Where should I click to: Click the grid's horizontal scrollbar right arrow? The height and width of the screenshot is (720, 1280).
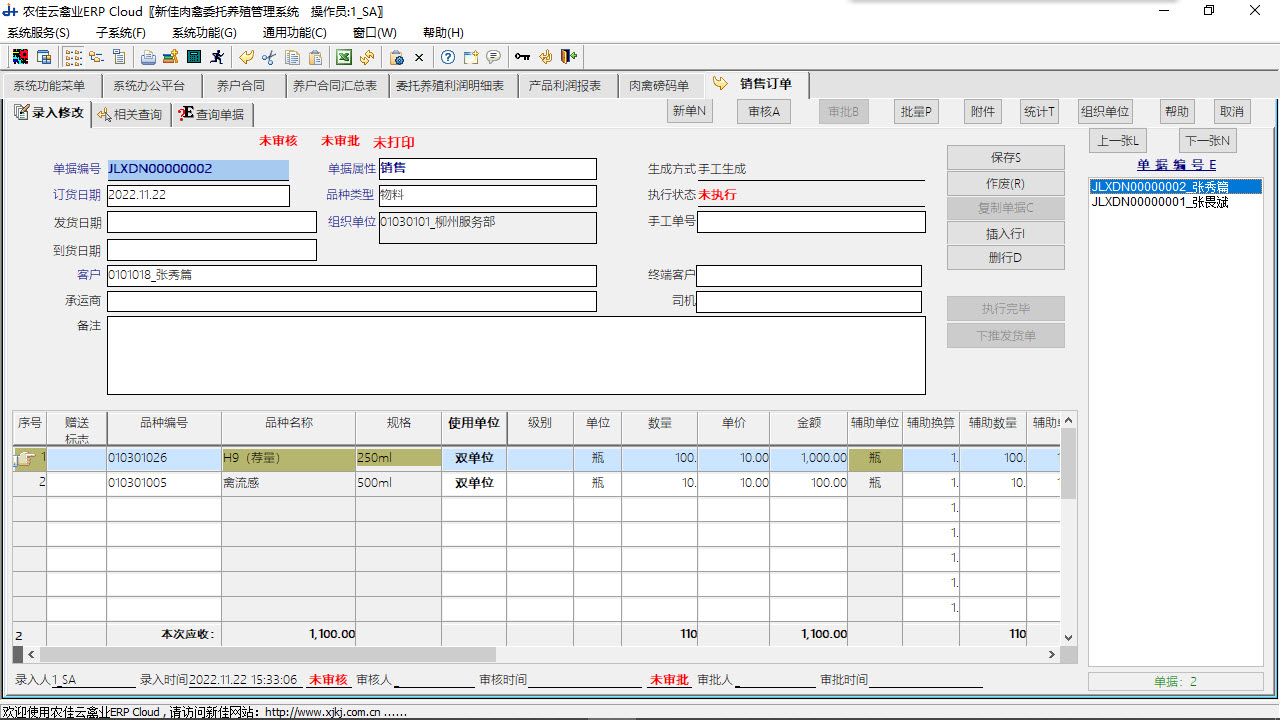tap(1050, 654)
